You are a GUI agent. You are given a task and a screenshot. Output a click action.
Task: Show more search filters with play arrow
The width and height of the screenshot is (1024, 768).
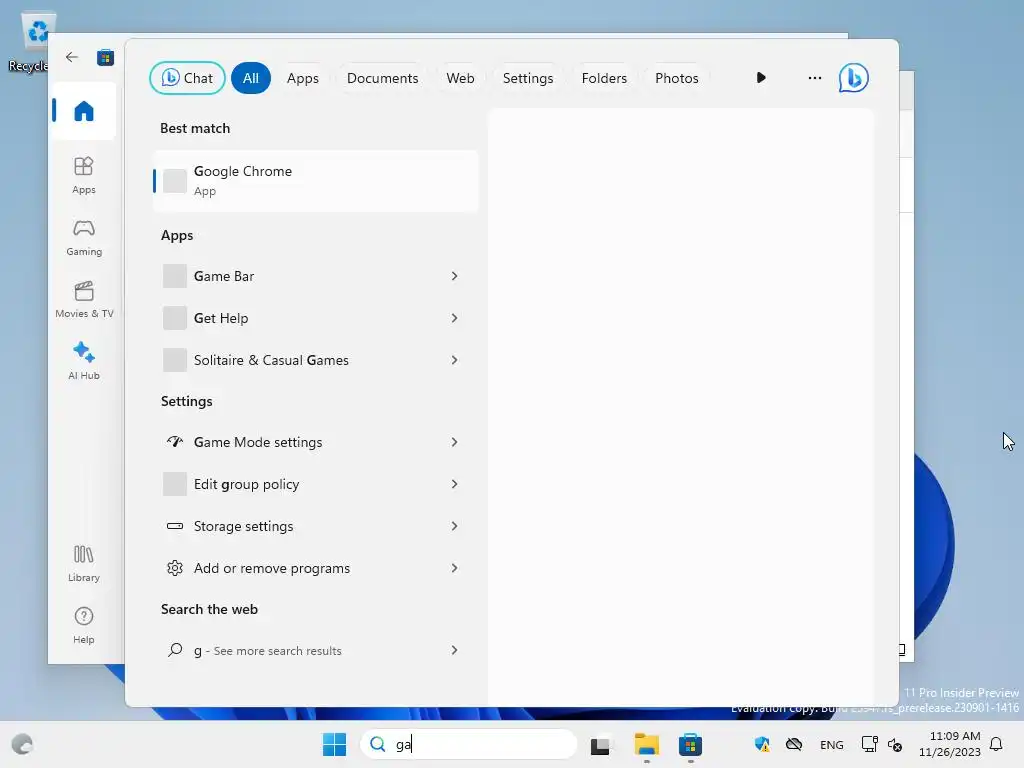[x=761, y=78]
